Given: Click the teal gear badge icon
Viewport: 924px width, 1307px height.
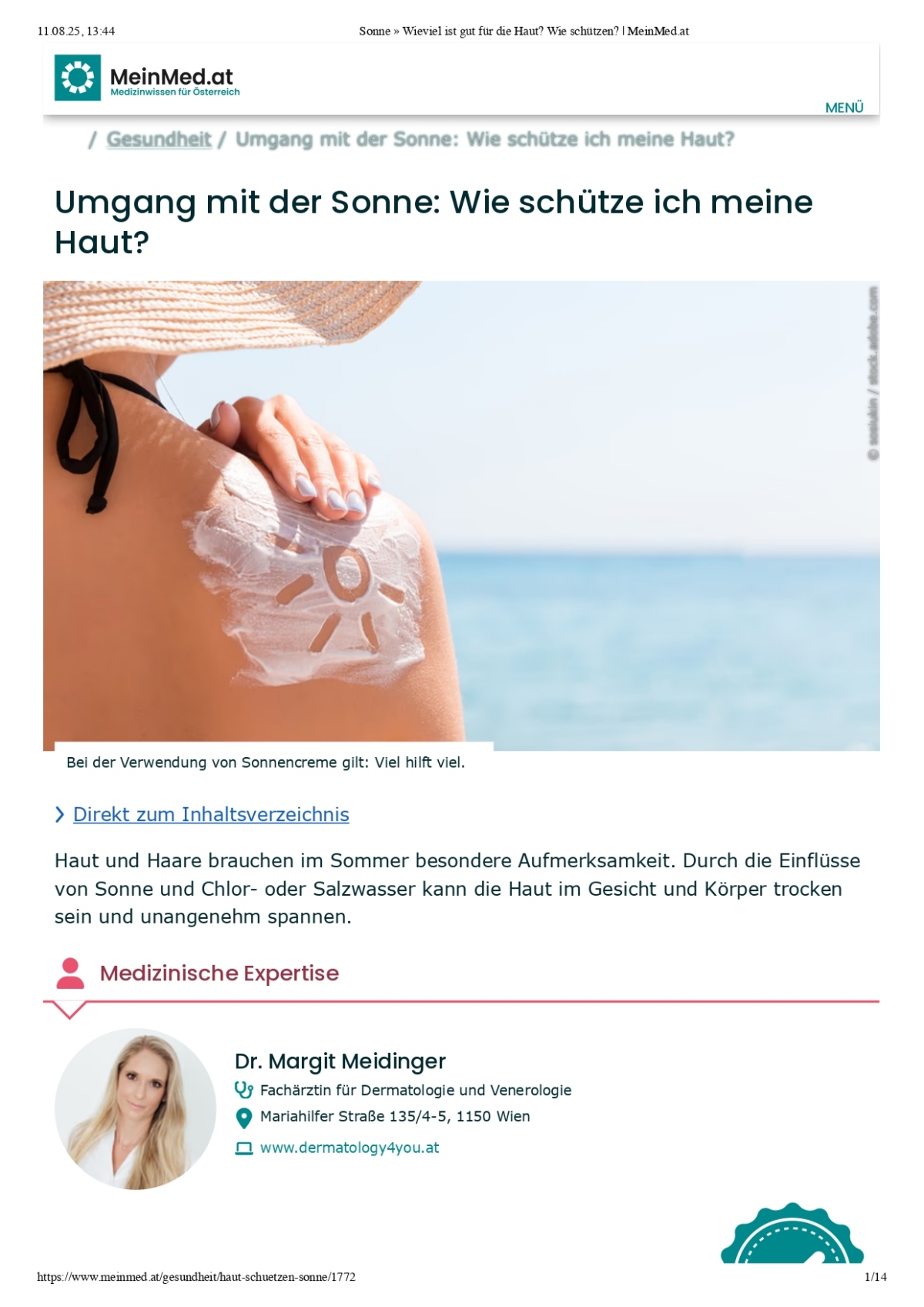Looking at the screenshot, I should tap(792, 1233).
